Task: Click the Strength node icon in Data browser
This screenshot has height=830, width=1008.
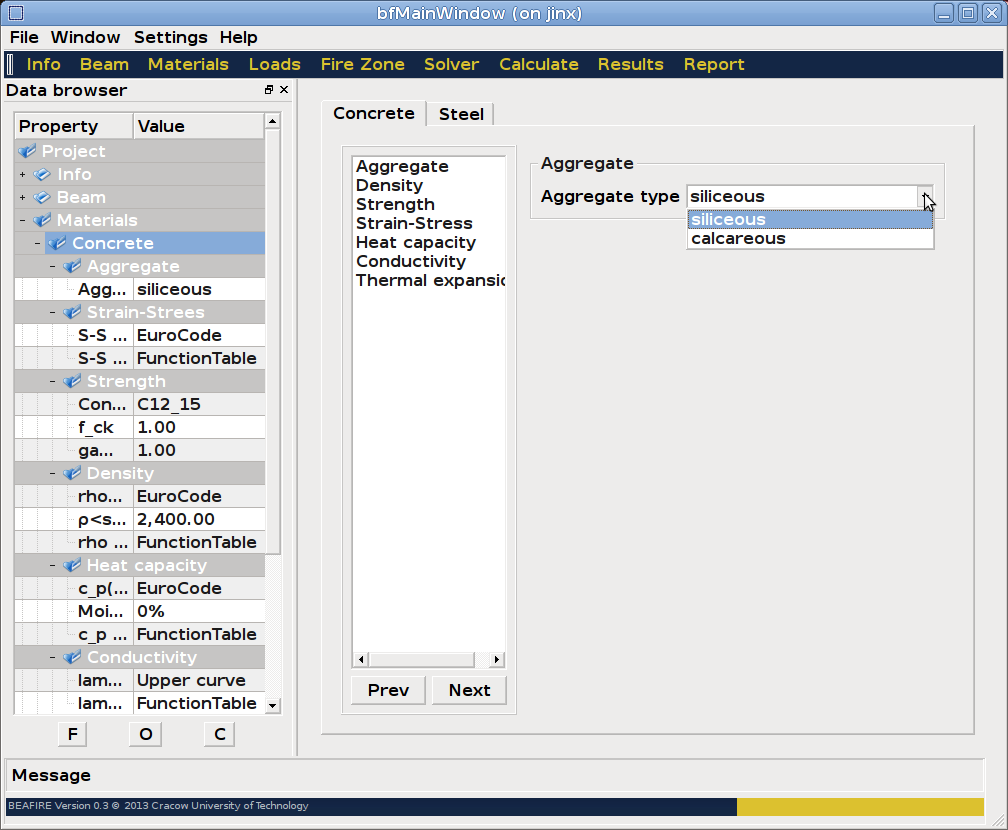Action: click(x=72, y=381)
